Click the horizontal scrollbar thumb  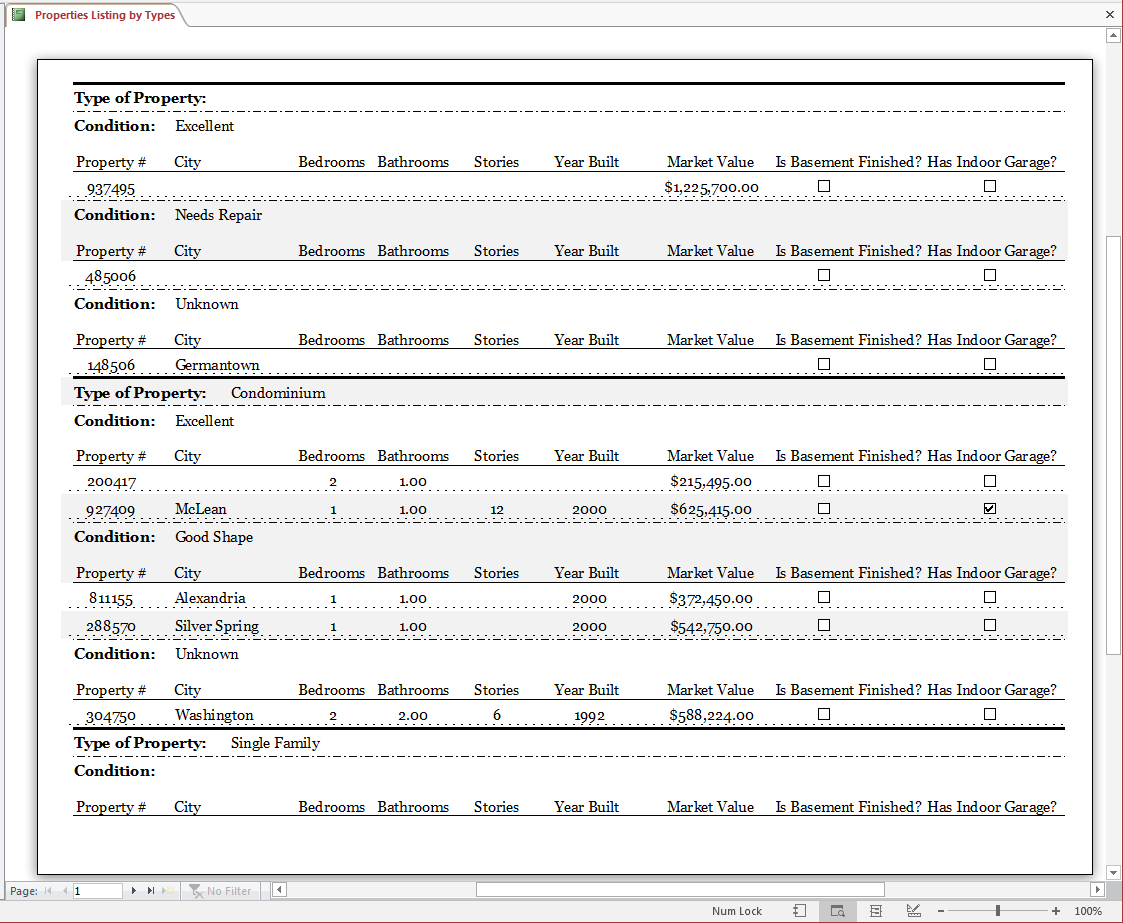[x=680, y=889]
